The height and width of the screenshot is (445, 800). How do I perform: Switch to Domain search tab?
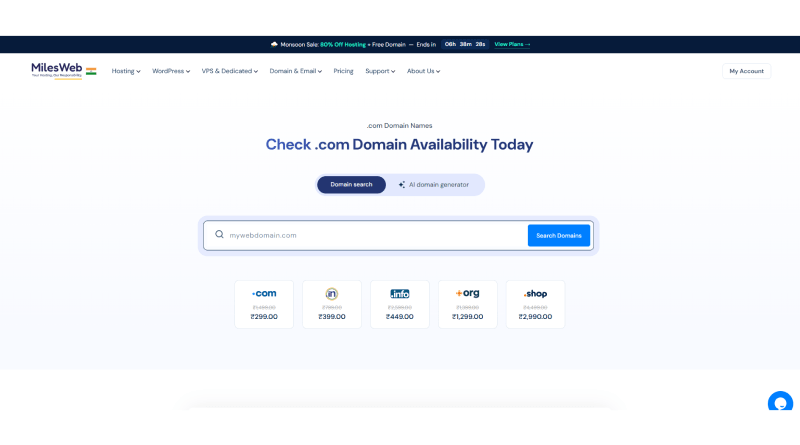(351, 185)
